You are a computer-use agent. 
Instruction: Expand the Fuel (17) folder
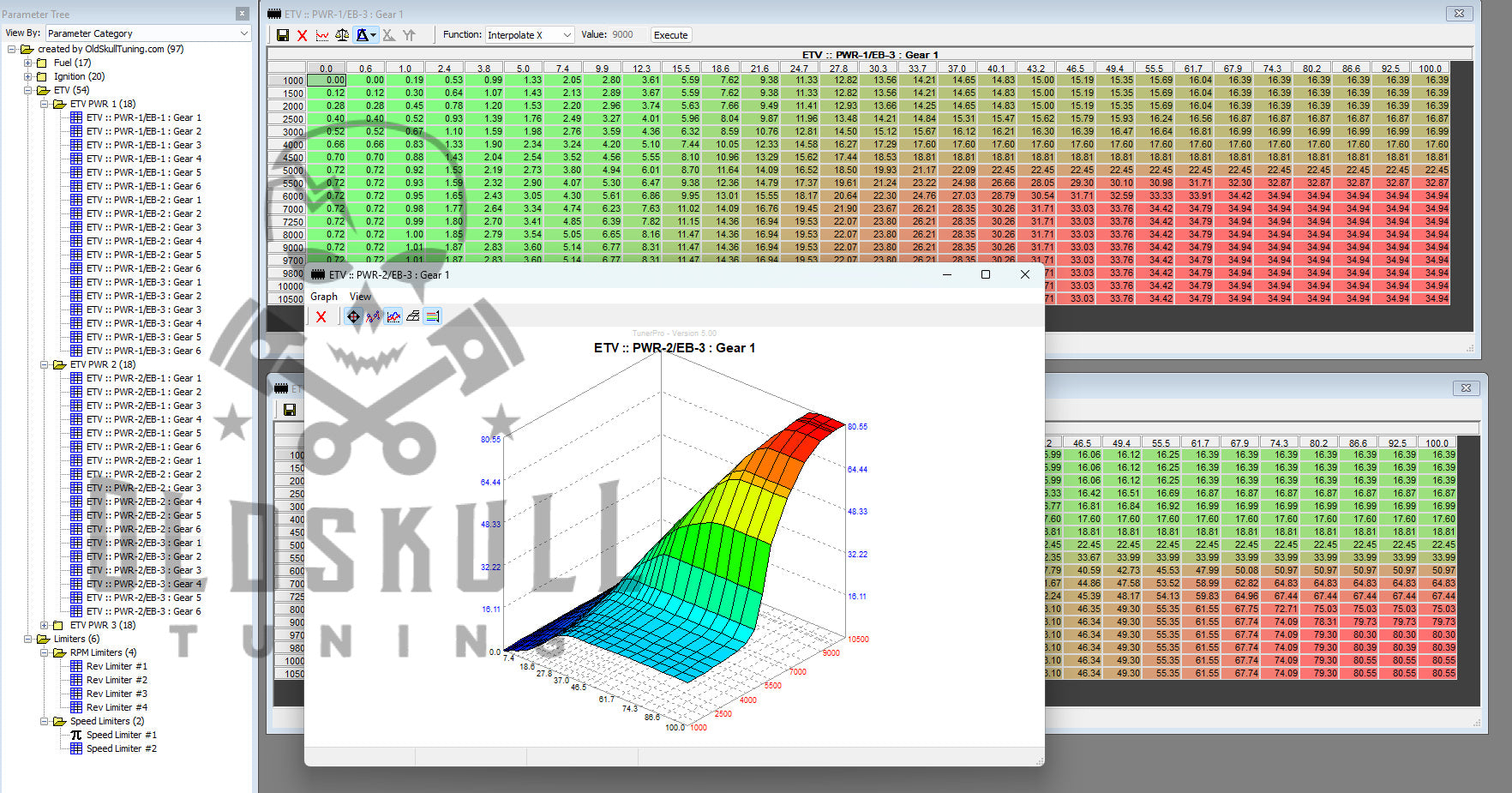pyautogui.click(x=28, y=63)
